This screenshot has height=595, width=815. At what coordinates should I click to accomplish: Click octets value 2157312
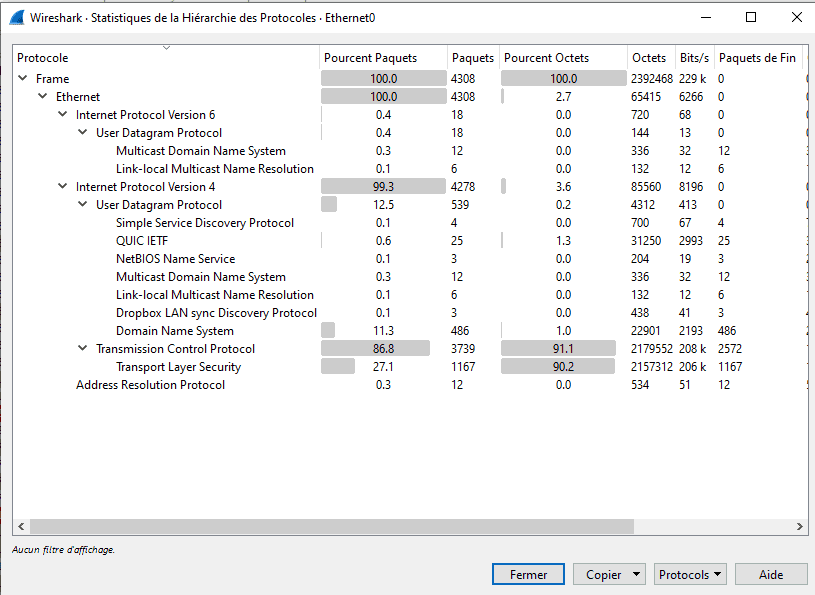(x=652, y=366)
